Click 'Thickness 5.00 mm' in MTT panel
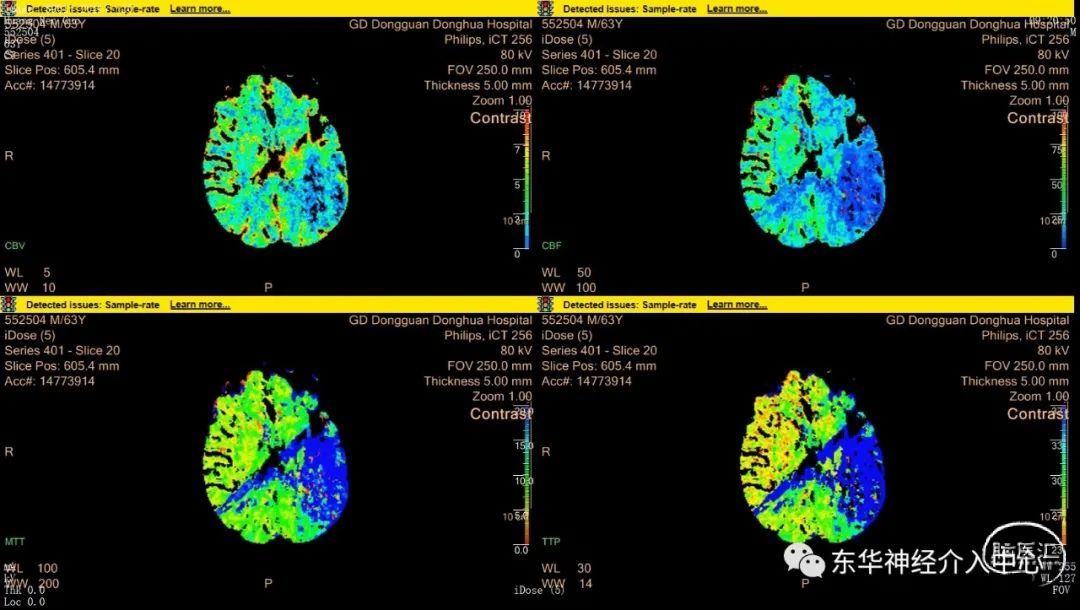Viewport: 1080px width, 610px height. (x=478, y=381)
